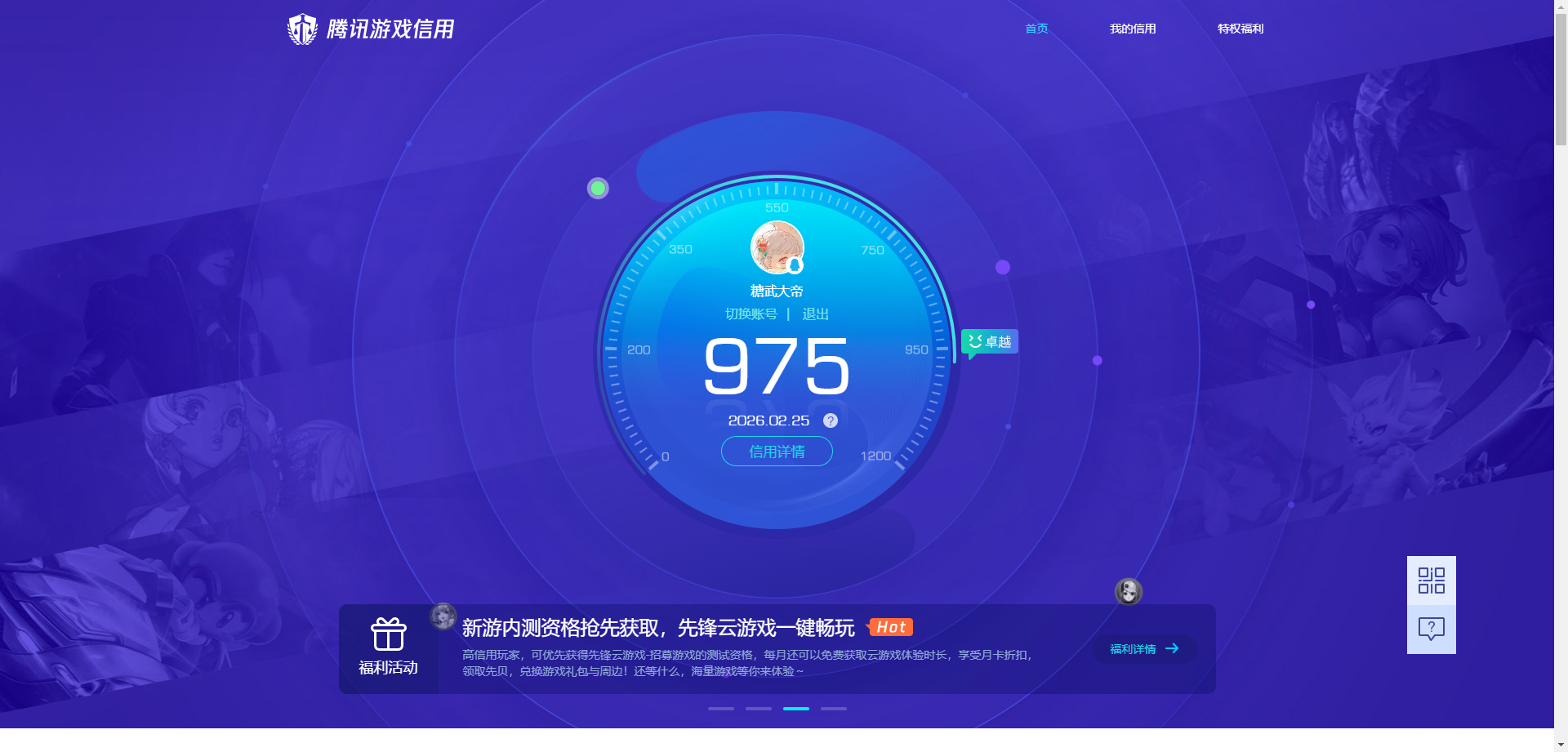Click the user avatar above 糖武大帝
This screenshot has height=752, width=1568.
(x=777, y=247)
